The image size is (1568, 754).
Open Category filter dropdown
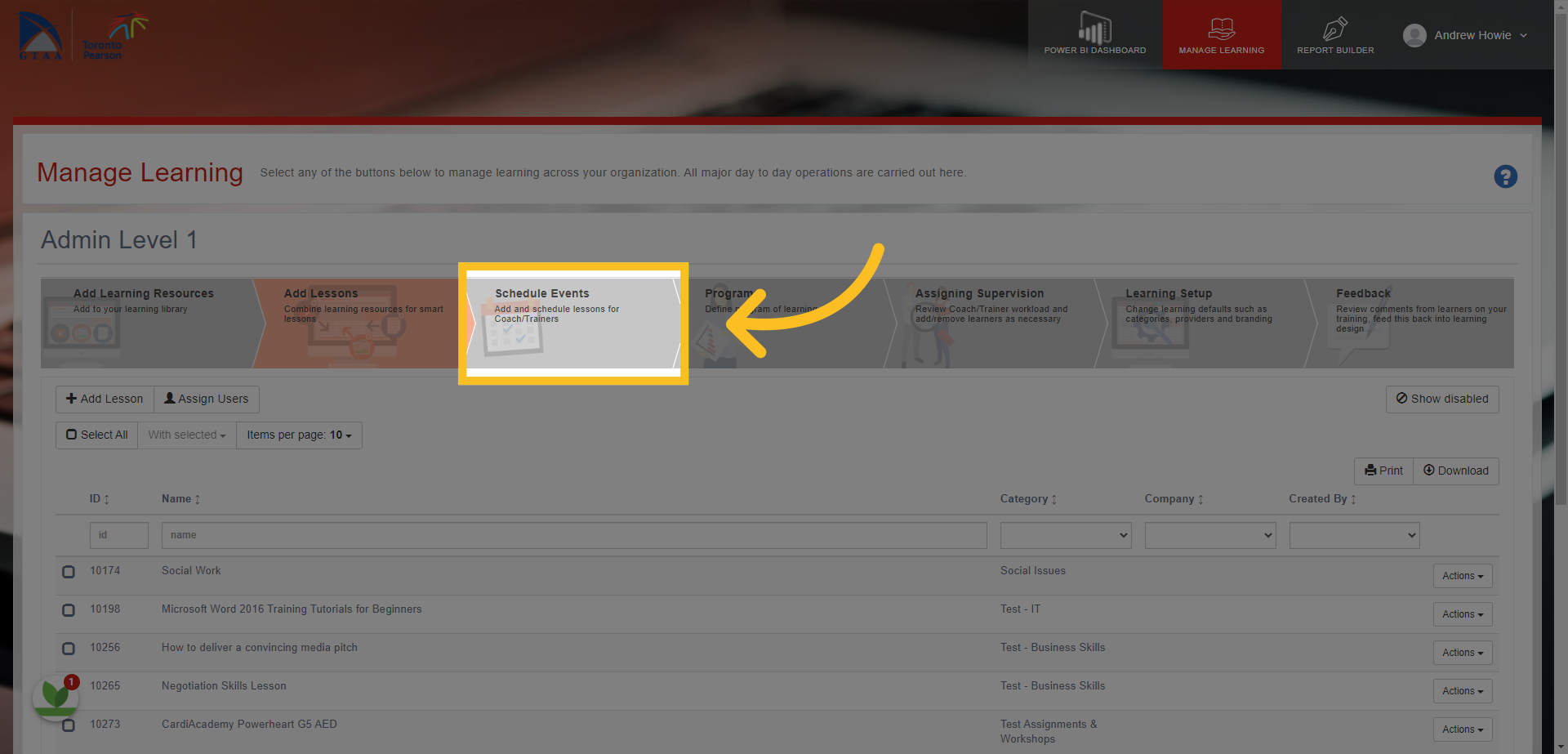pyautogui.click(x=1066, y=535)
